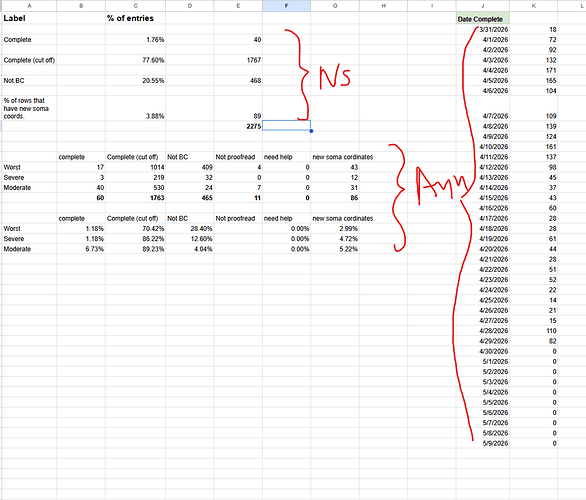The width and height of the screenshot is (586, 500).
Task: Select the 77.60% Complete (cut off) cell
Action: coord(135,60)
